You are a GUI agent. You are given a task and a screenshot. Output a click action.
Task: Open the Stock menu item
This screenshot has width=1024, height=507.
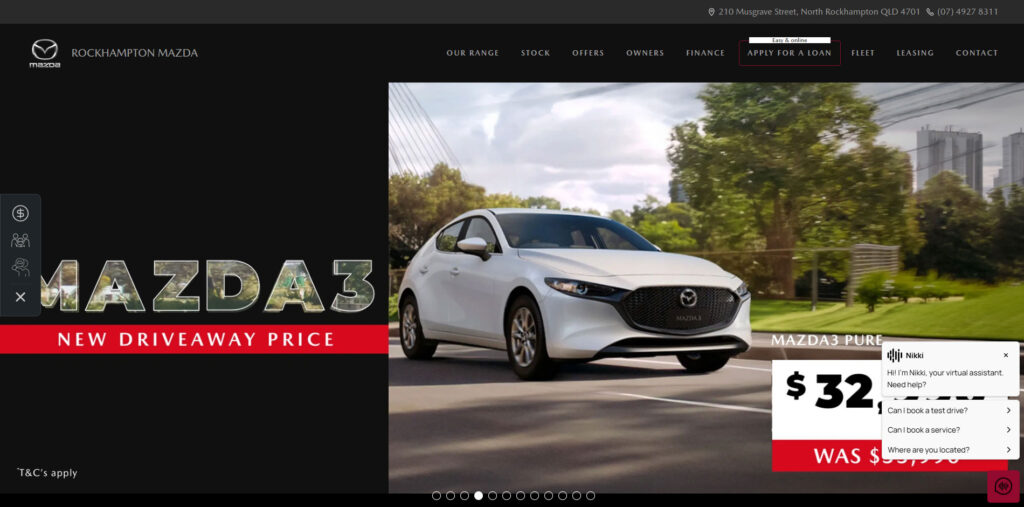(536, 53)
